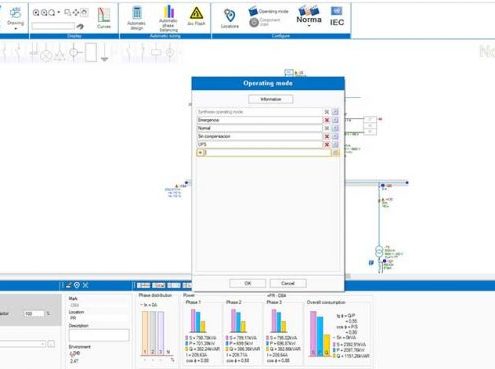This screenshot has width=495, height=369.
Task: Run Automatic design from ribbon
Action: pyautogui.click(x=136, y=18)
